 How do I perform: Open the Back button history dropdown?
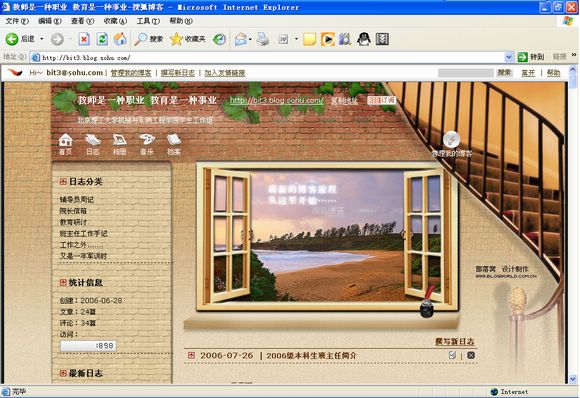[41, 39]
